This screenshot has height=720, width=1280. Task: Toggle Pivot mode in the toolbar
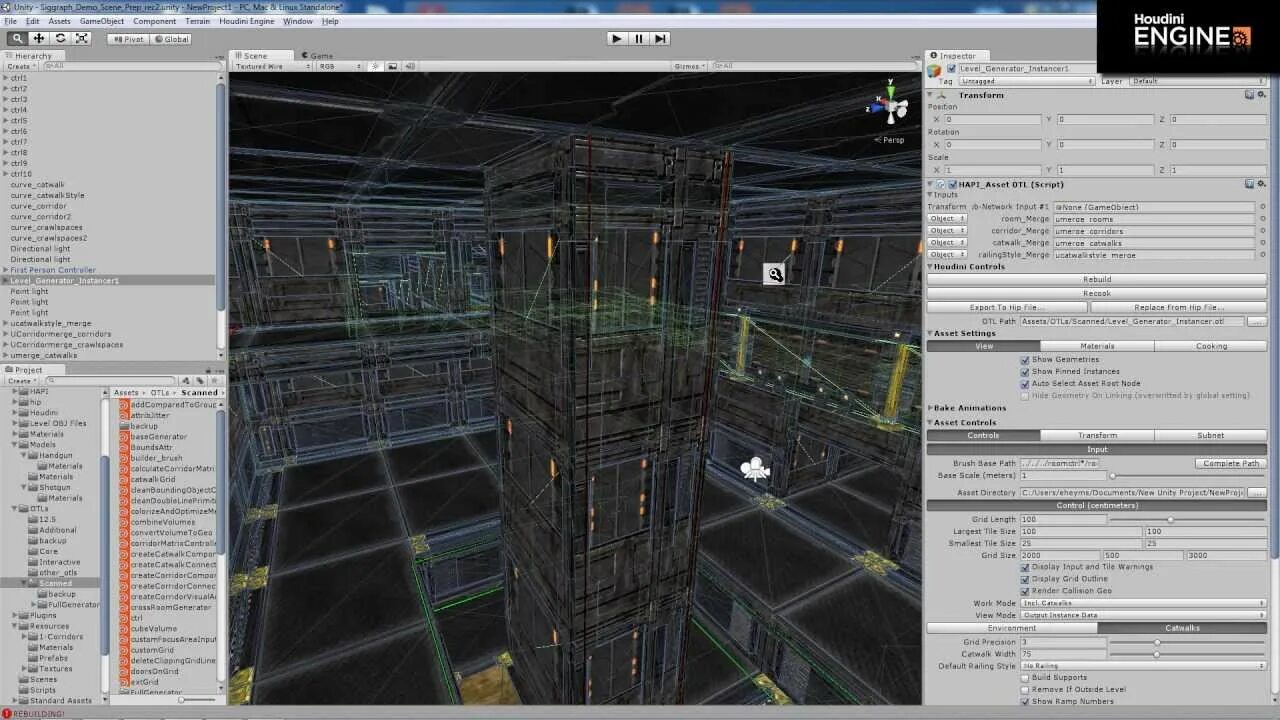(129, 39)
